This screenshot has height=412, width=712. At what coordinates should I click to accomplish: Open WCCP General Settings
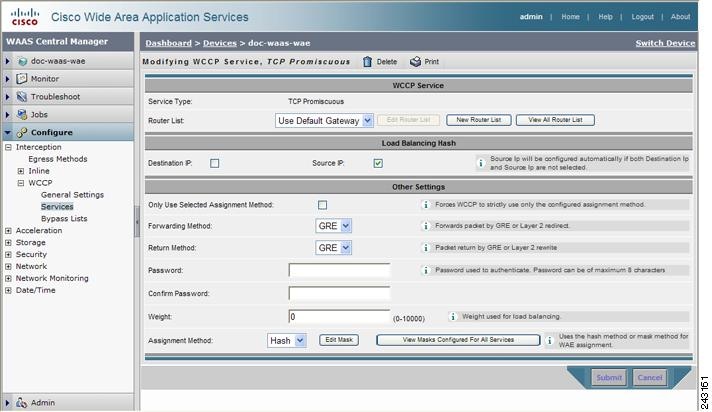(x=72, y=194)
